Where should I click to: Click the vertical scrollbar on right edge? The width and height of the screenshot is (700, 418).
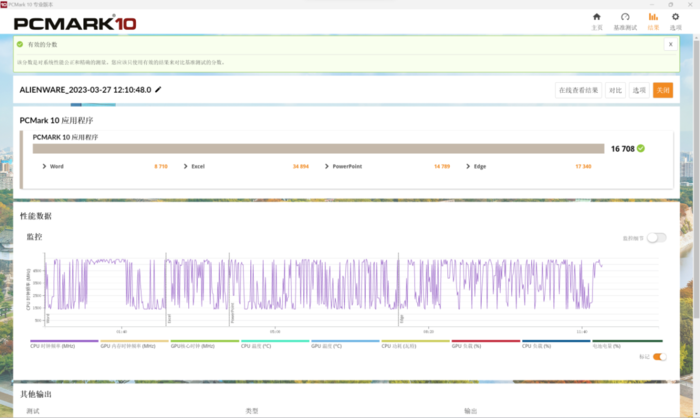pos(696,179)
